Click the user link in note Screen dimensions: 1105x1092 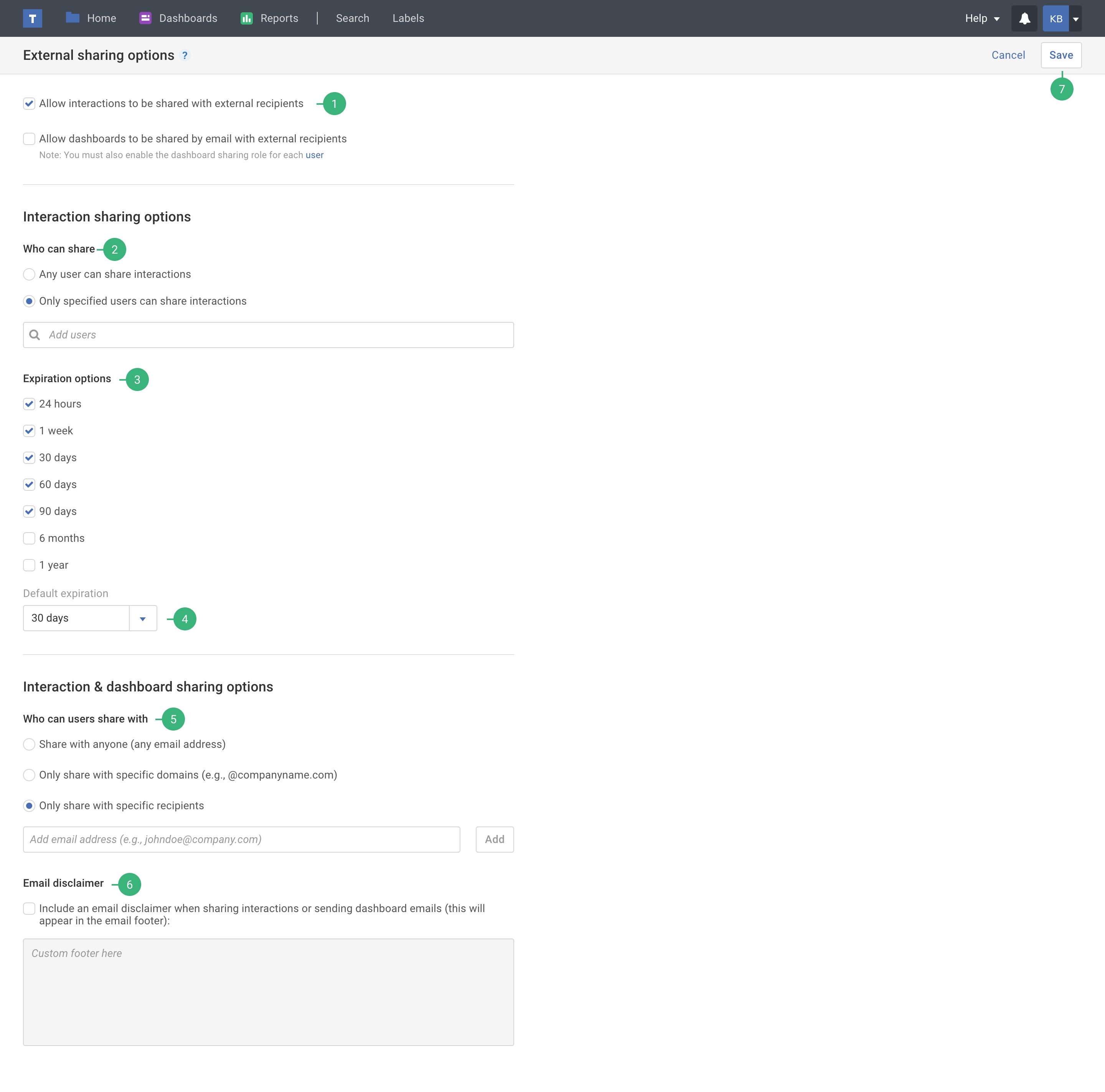pos(315,155)
